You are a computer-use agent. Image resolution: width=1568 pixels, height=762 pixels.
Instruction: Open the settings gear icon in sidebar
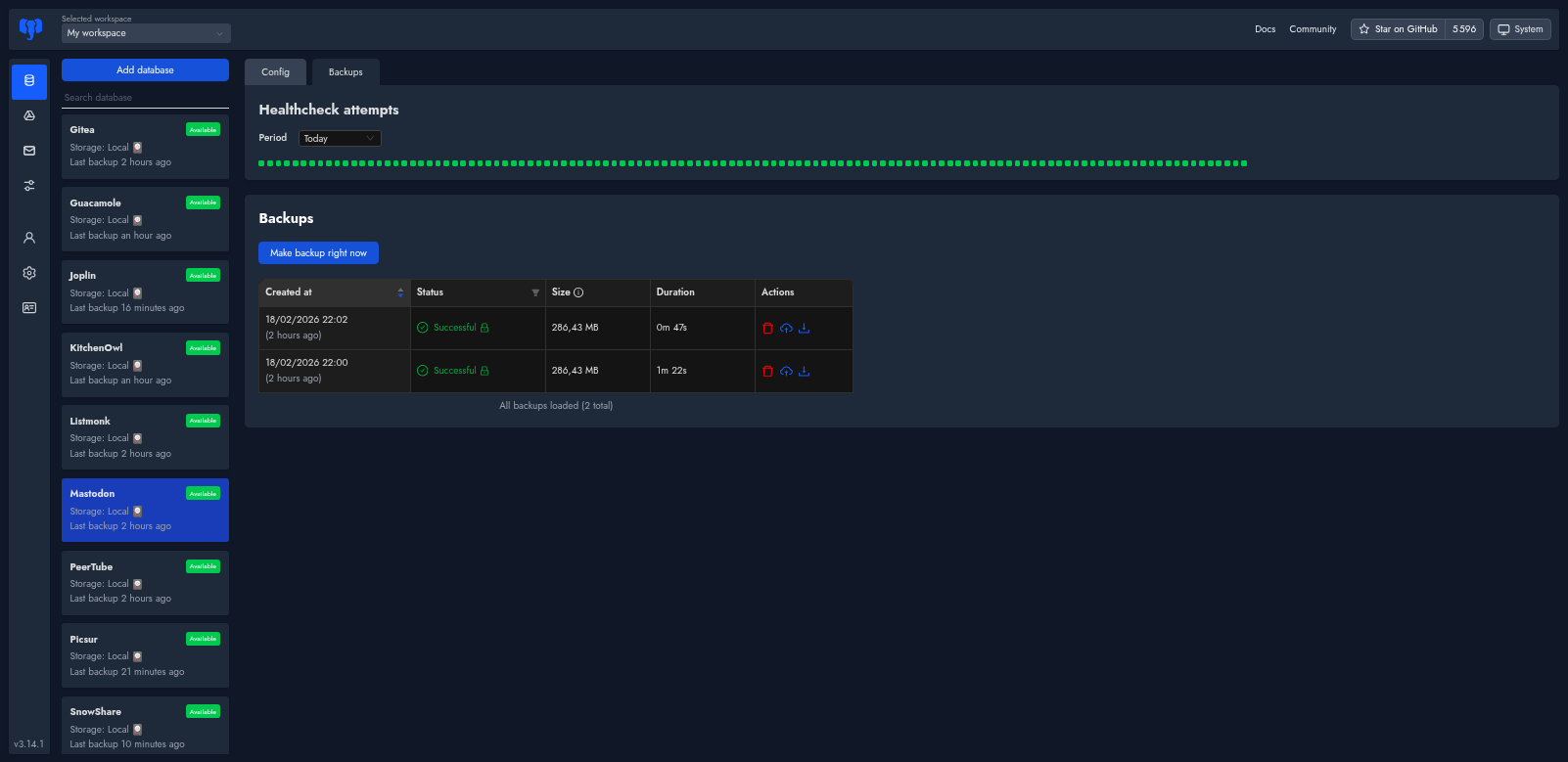(29, 273)
